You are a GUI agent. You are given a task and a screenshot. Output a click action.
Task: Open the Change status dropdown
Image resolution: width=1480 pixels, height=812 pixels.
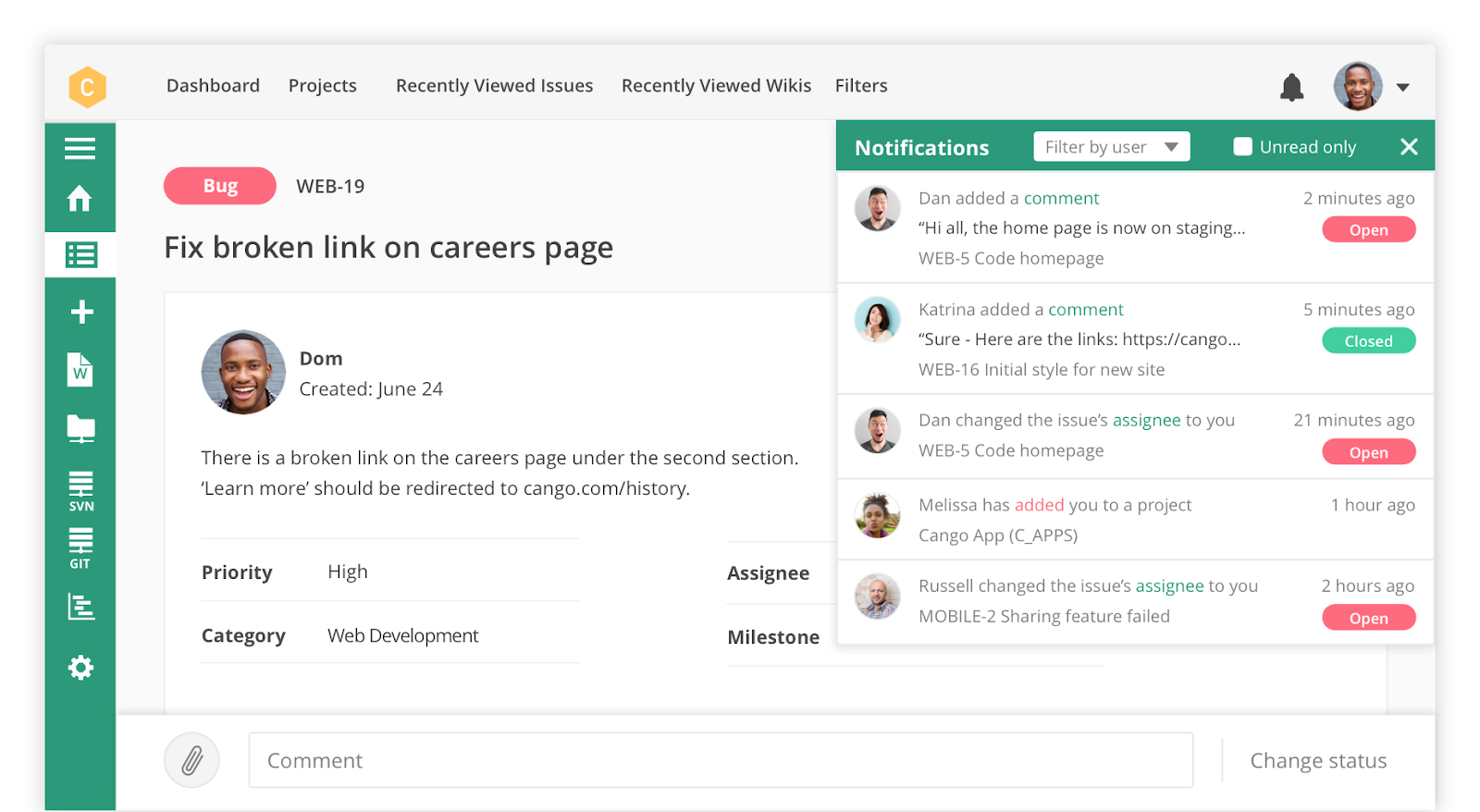click(x=1317, y=760)
